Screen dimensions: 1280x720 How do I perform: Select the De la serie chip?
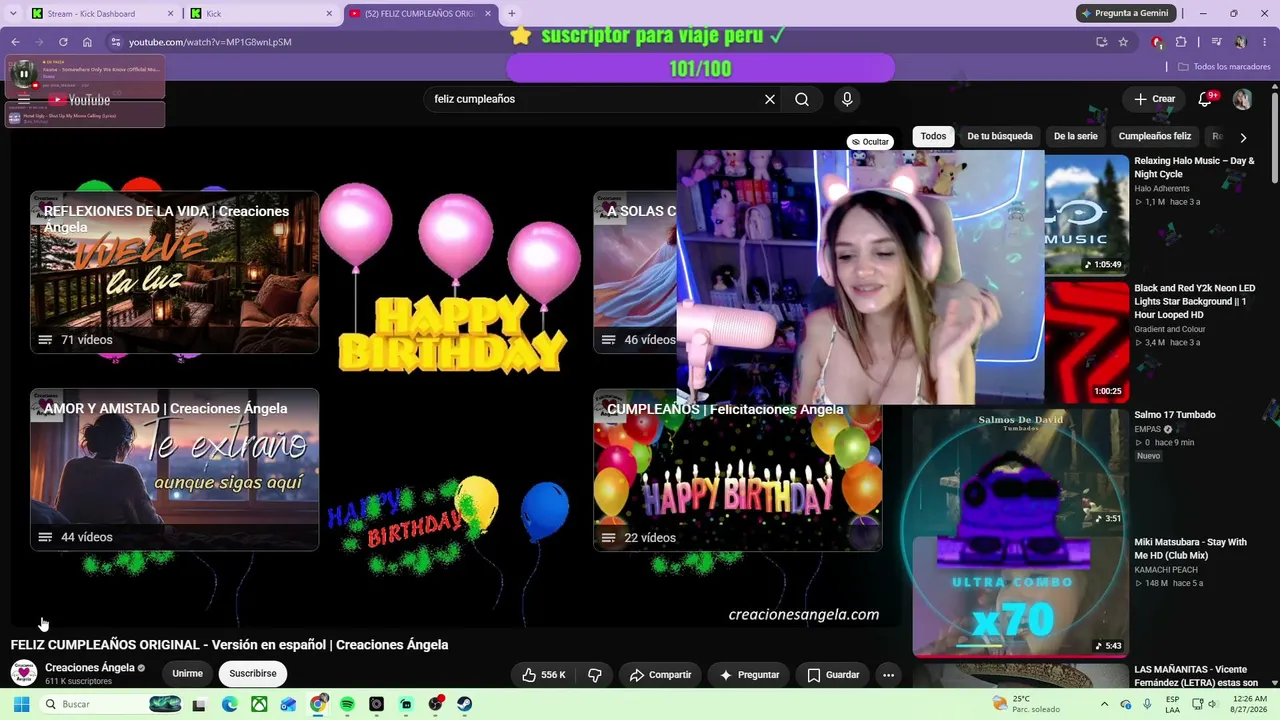1076,136
